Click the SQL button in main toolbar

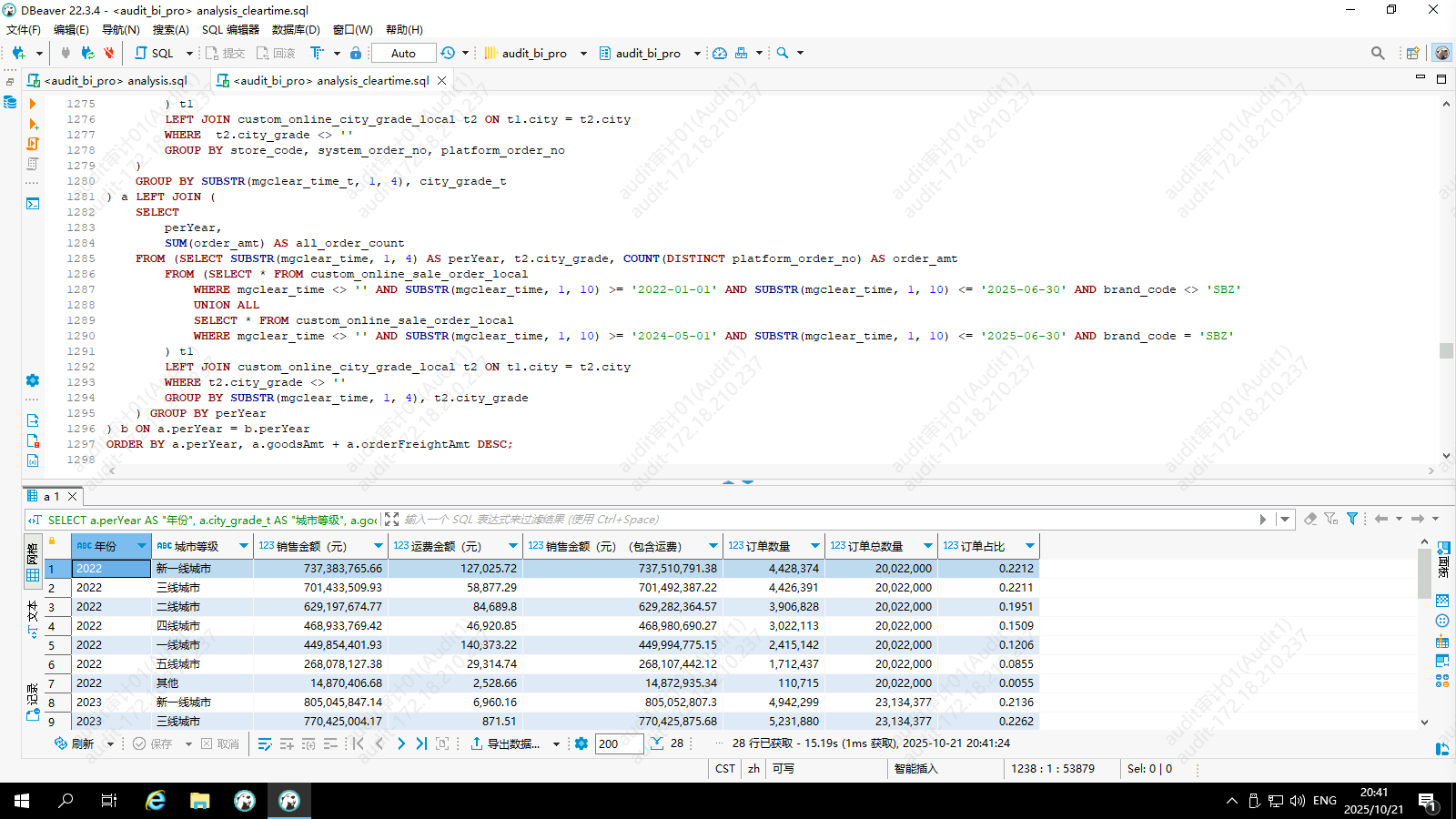(x=155, y=53)
